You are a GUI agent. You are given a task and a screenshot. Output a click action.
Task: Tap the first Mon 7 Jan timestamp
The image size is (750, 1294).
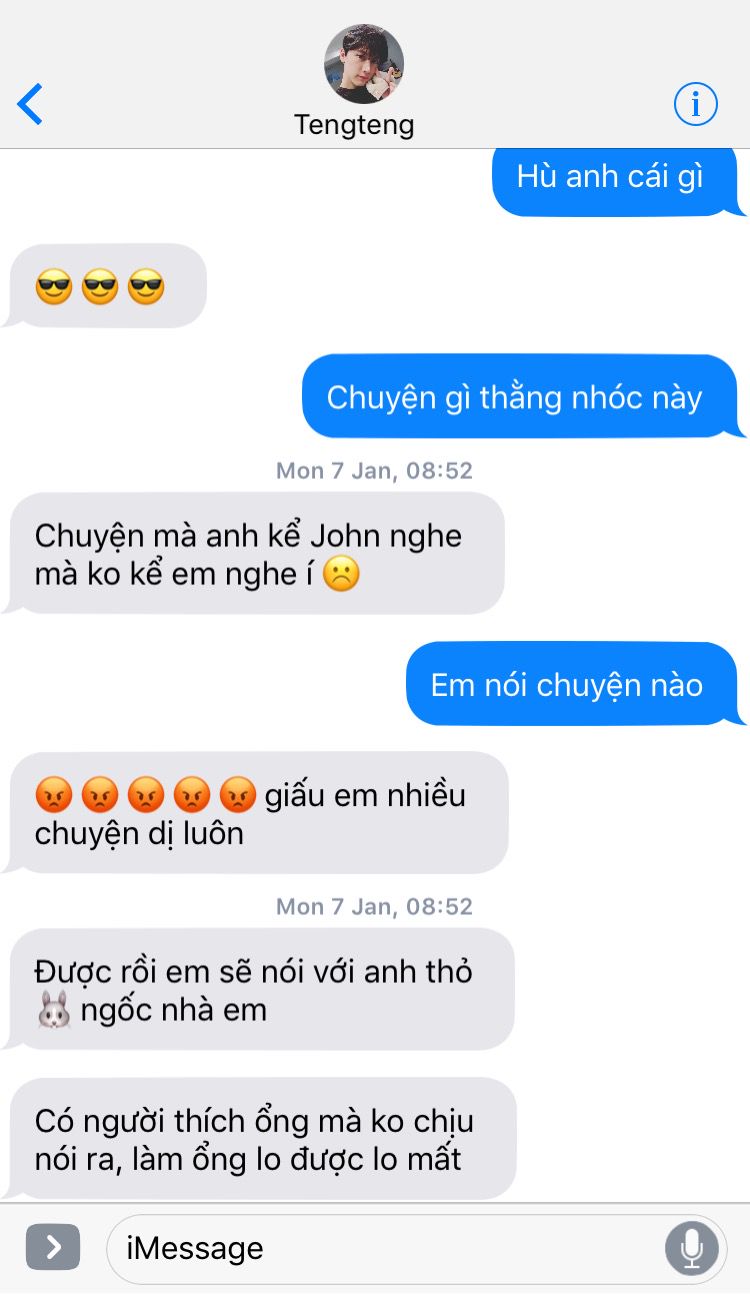point(374,470)
